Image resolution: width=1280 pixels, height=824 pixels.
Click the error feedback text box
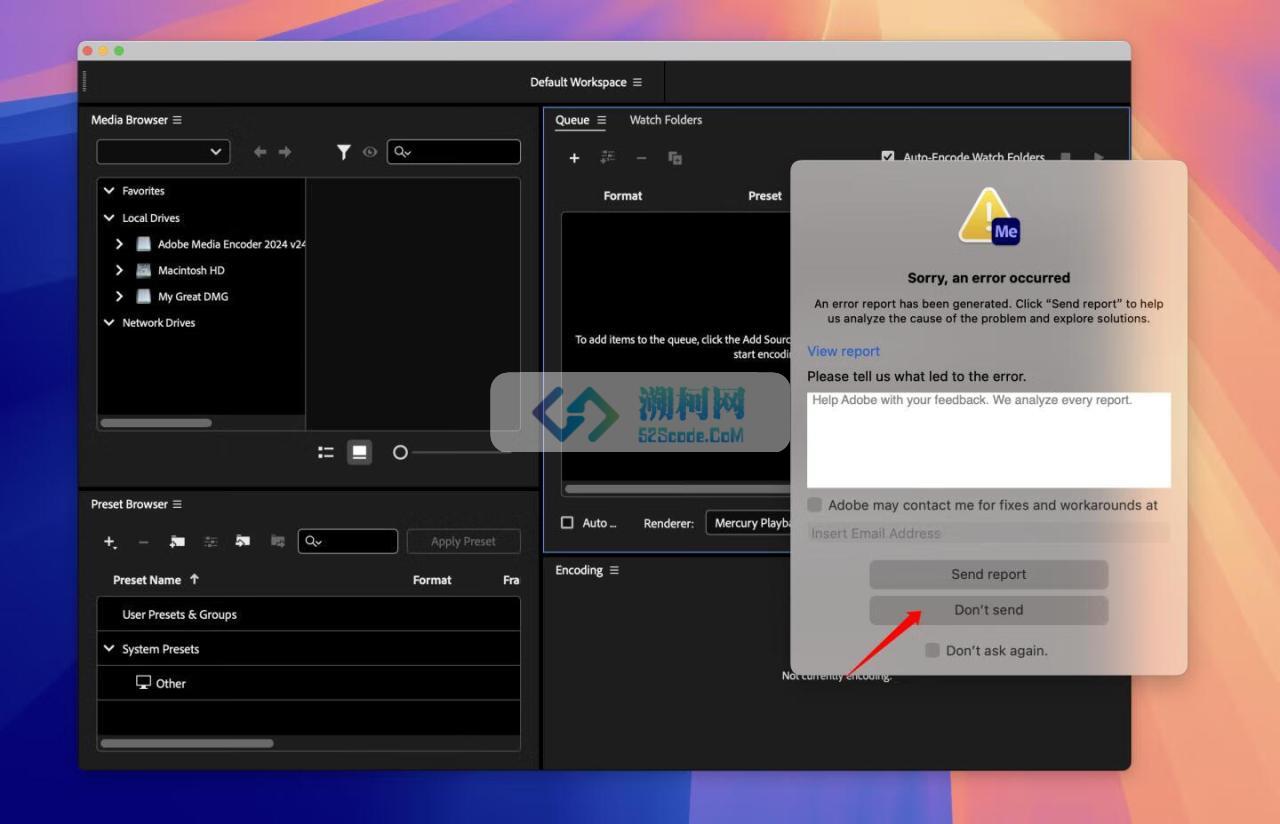pyautogui.click(x=989, y=440)
